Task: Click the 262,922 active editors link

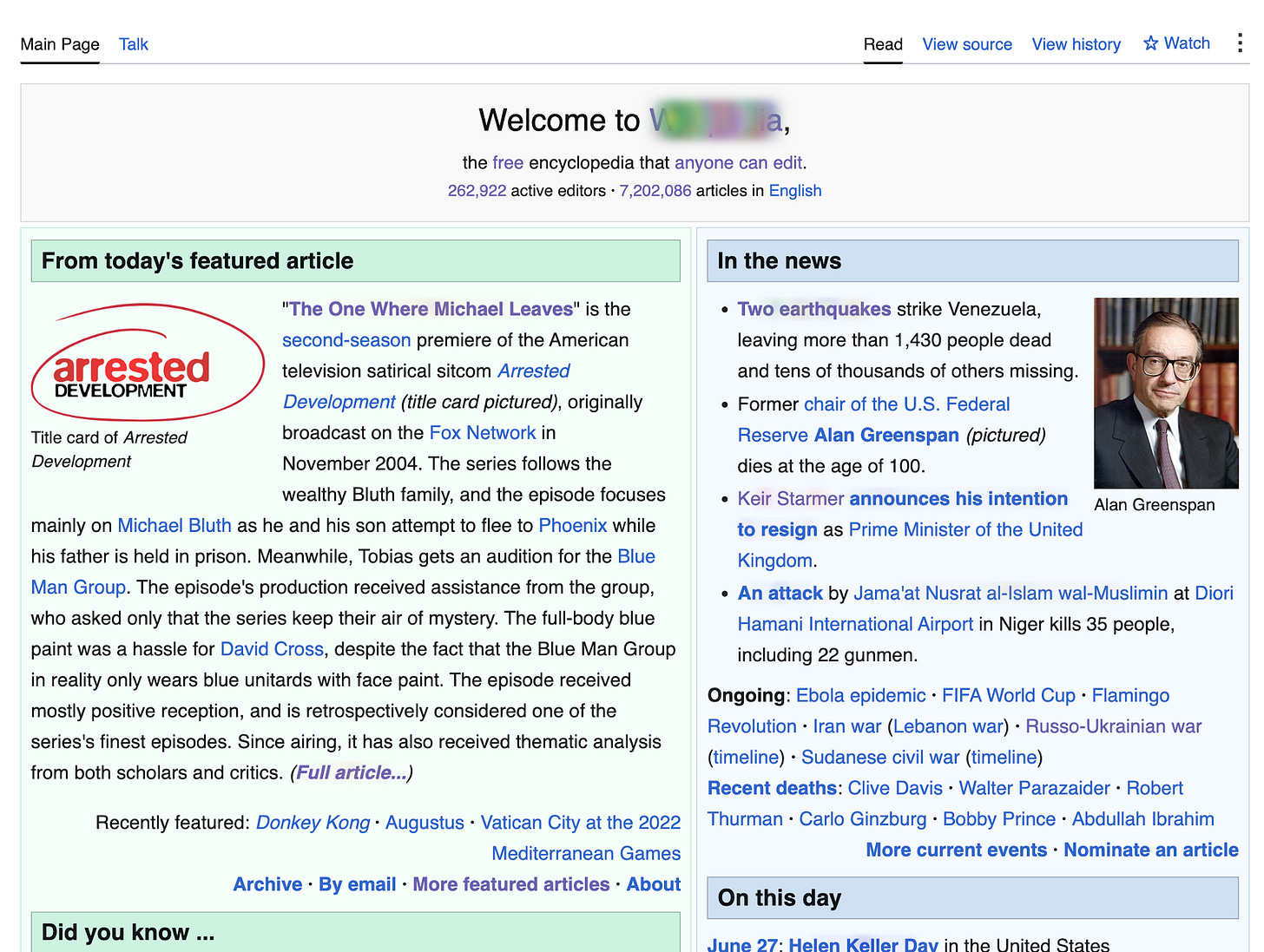Action: (477, 191)
